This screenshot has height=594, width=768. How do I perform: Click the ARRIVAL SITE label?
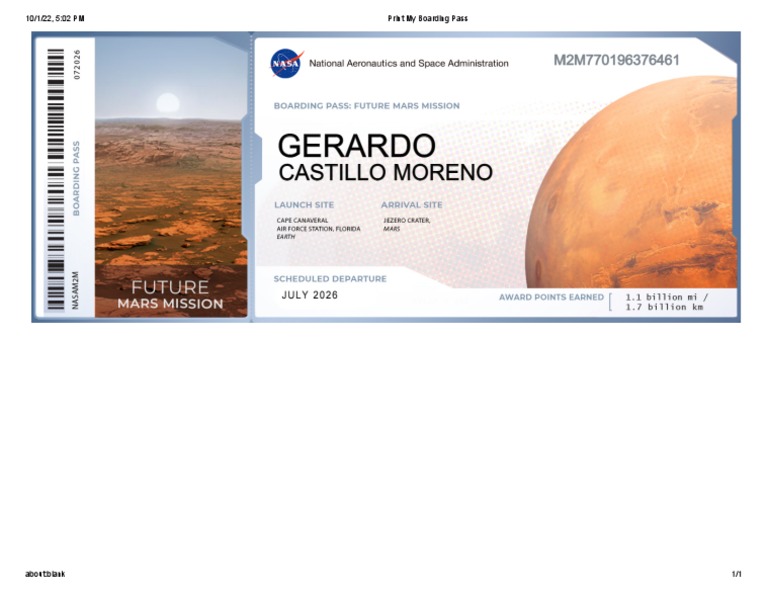click(x=411, y=205)
